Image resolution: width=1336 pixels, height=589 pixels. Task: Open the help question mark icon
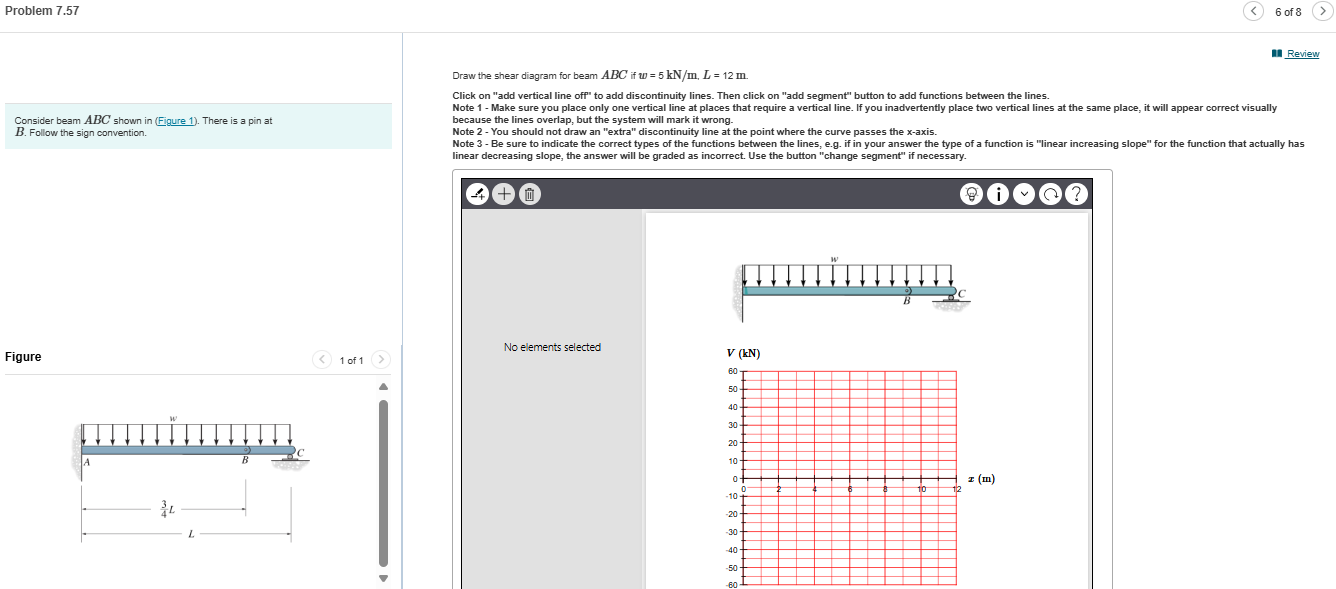click(1076, 193)
